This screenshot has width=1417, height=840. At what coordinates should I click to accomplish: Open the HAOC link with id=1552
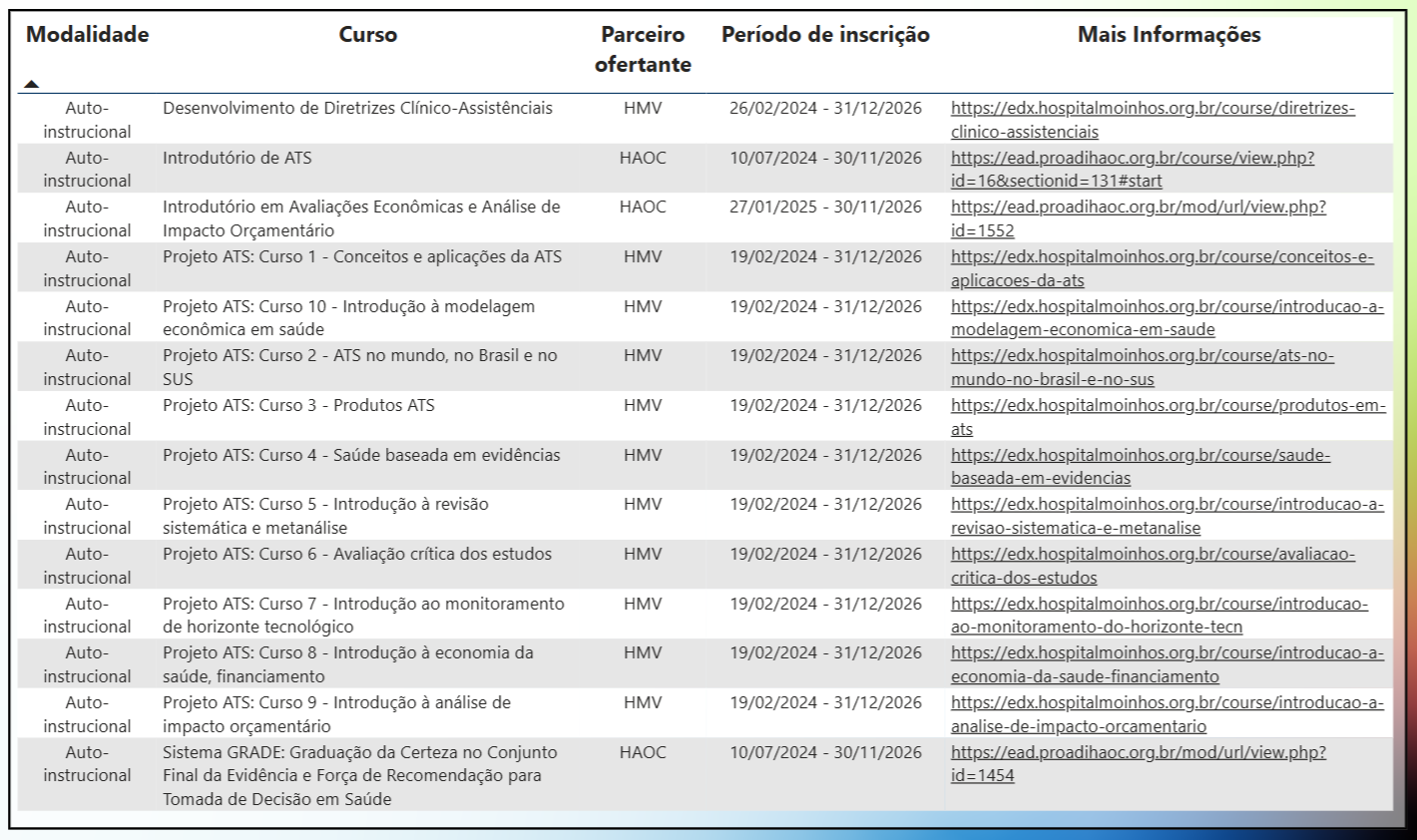1139,218
